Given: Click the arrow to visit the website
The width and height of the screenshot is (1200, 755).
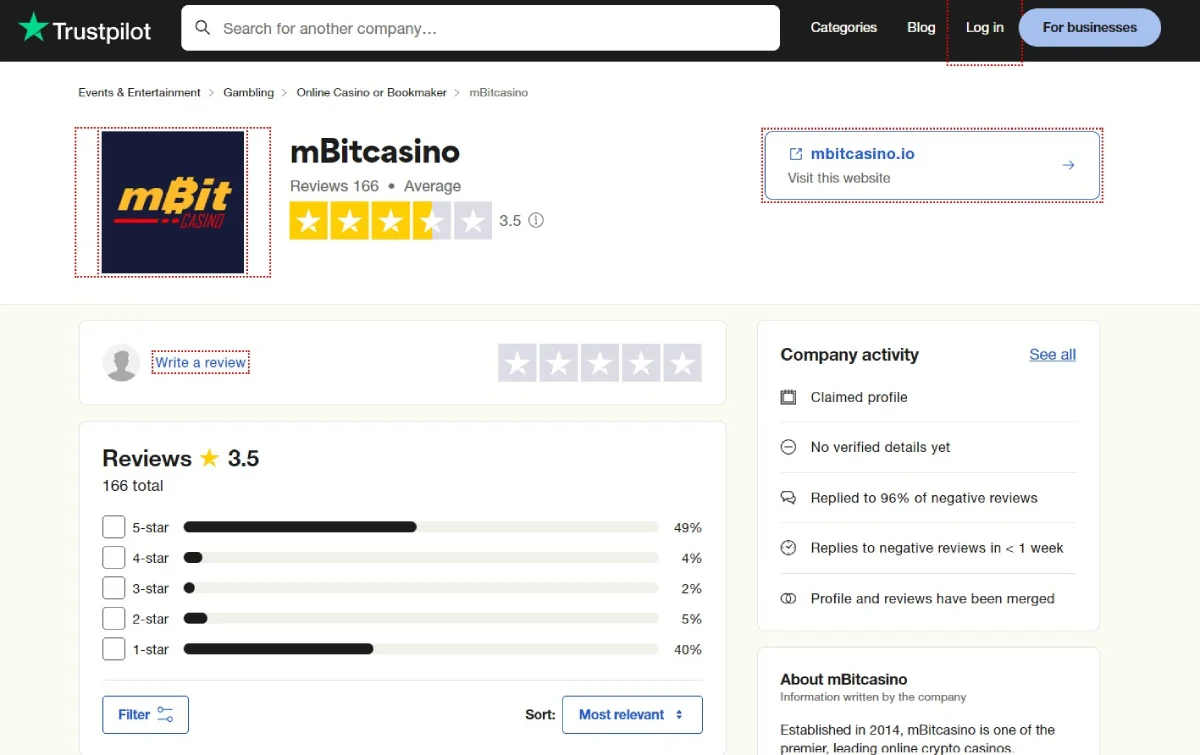Looking at the screenshot, I should coord(1068,165).
